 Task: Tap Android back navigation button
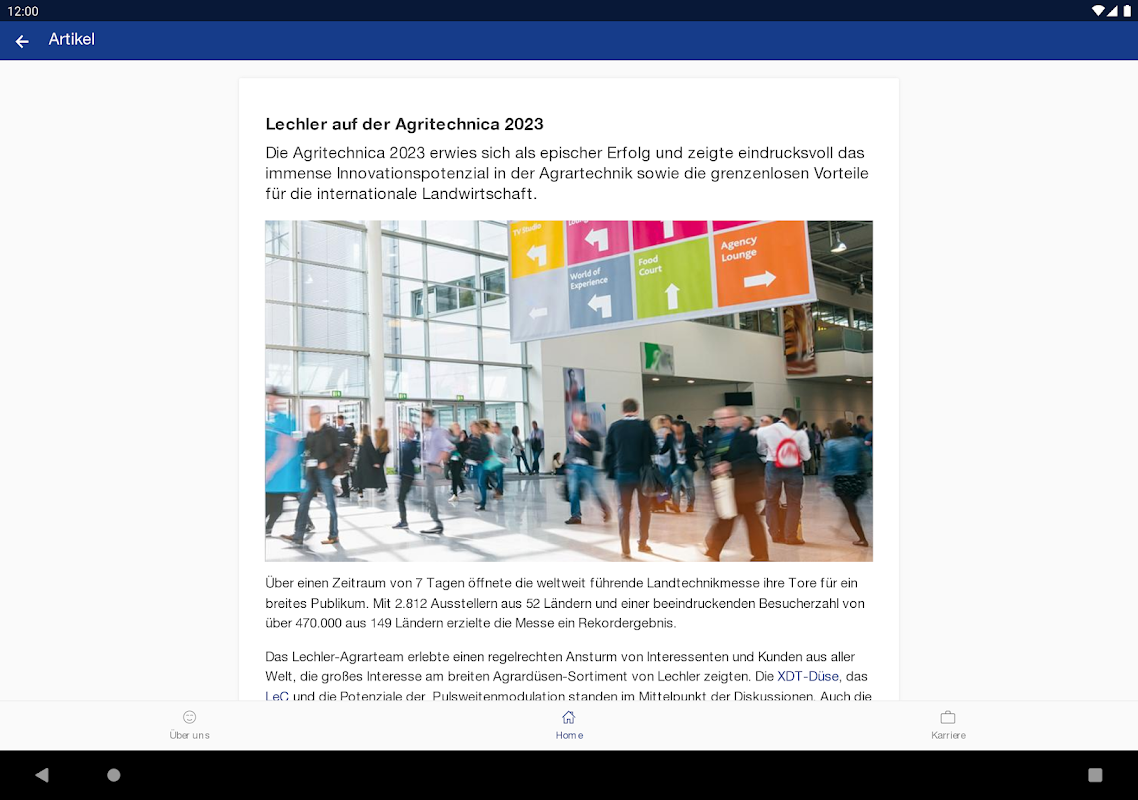[x=42, y=775]
